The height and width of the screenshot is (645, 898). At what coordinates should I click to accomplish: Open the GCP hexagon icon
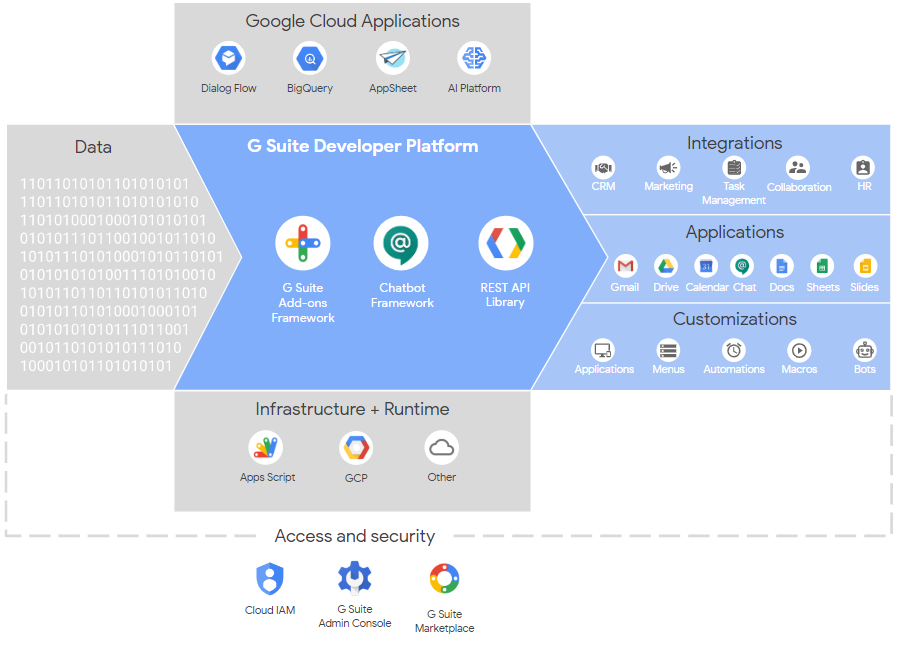tap(355, 448)
